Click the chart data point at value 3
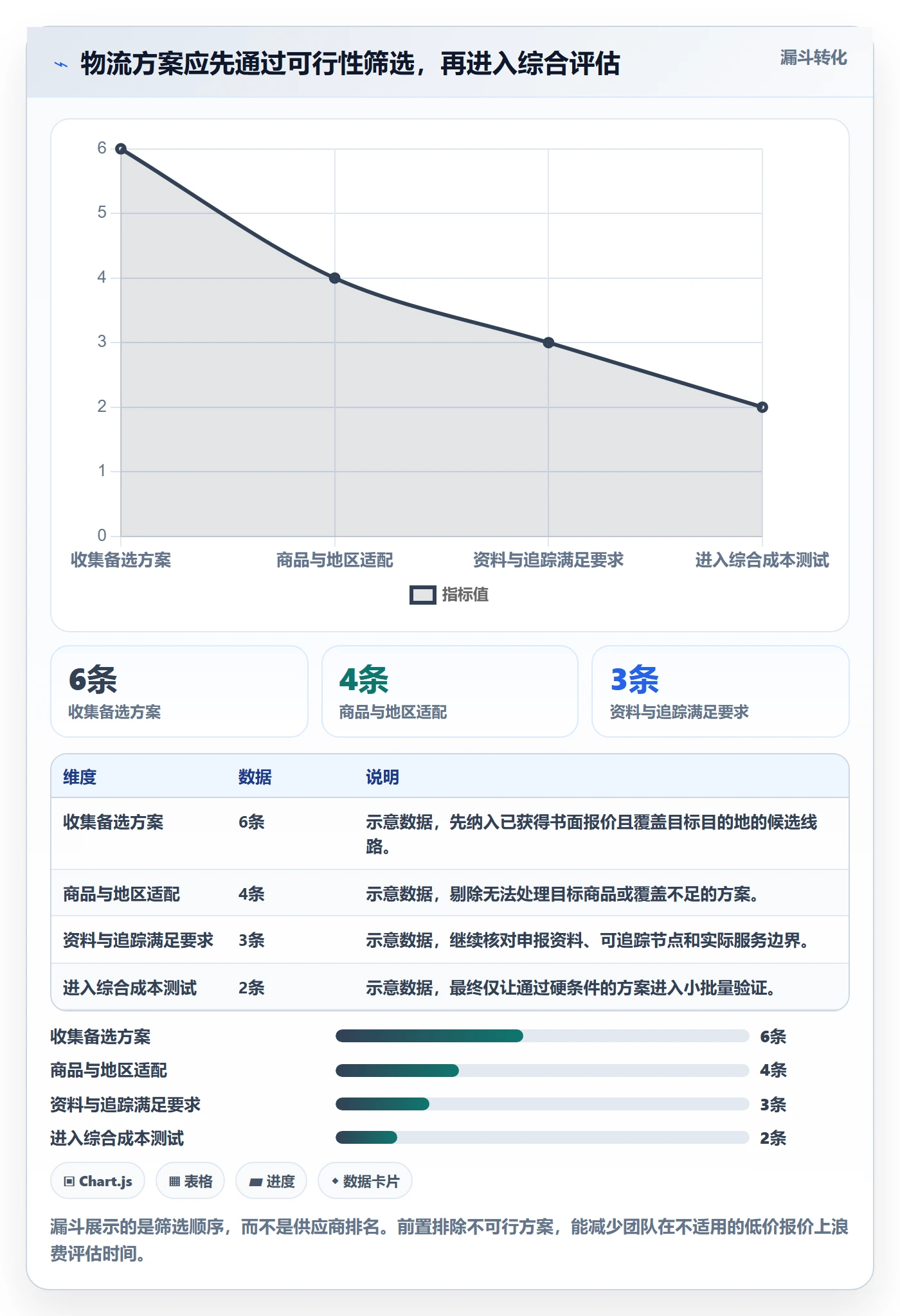 pos(548,342)
